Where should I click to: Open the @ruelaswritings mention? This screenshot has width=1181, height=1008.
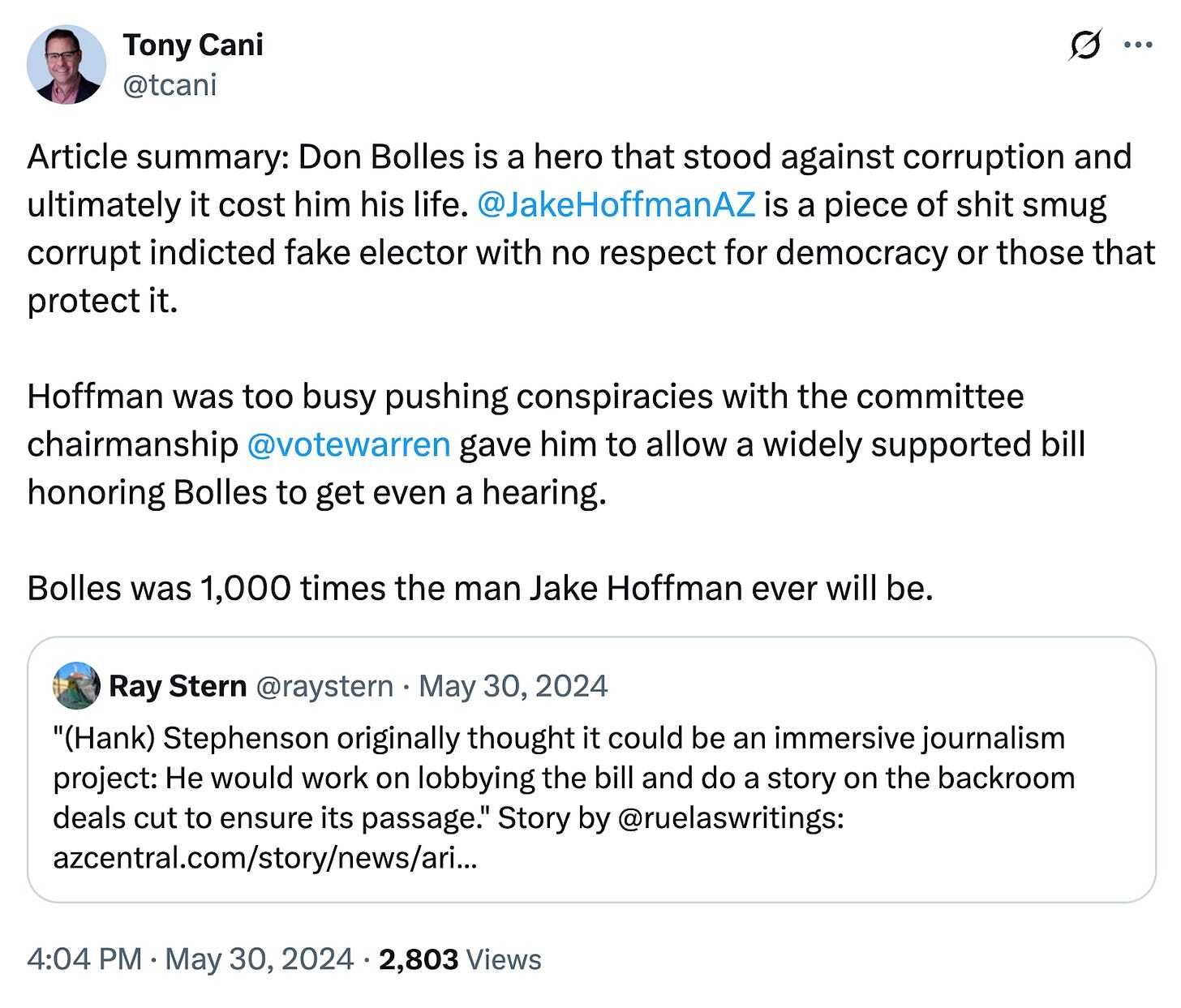click(730, 817)
